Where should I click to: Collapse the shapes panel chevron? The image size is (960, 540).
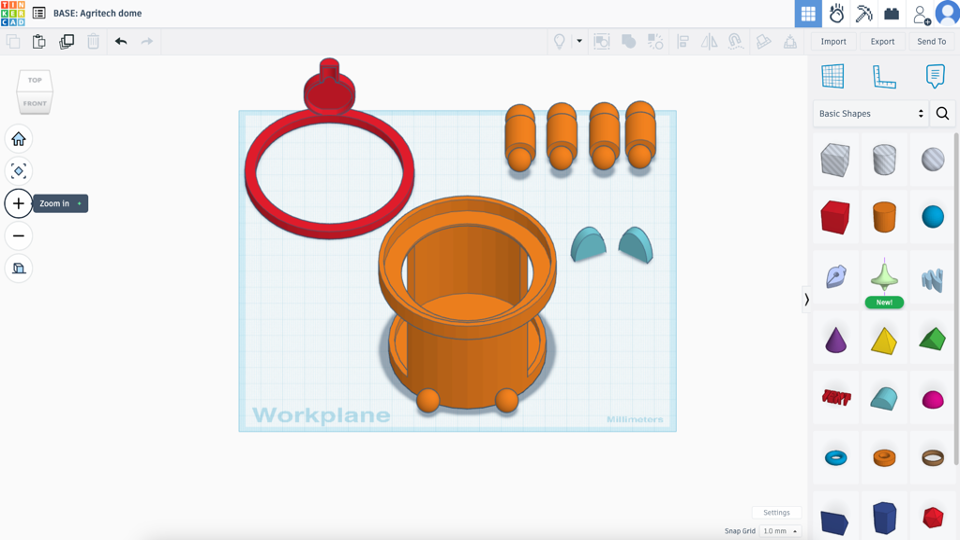pos(806,299)
